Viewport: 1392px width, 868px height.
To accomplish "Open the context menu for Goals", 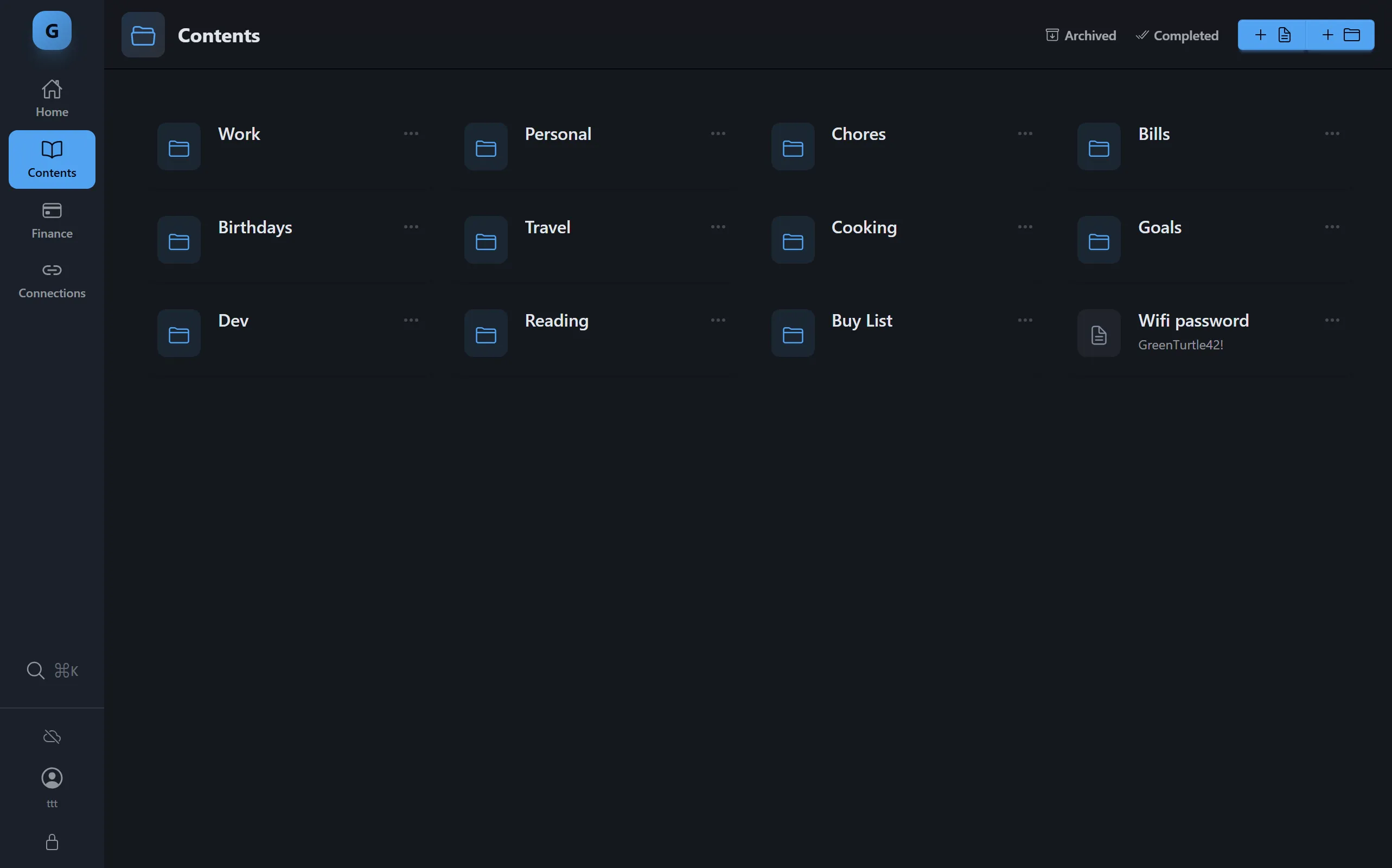I will [x=1332, y=227].
